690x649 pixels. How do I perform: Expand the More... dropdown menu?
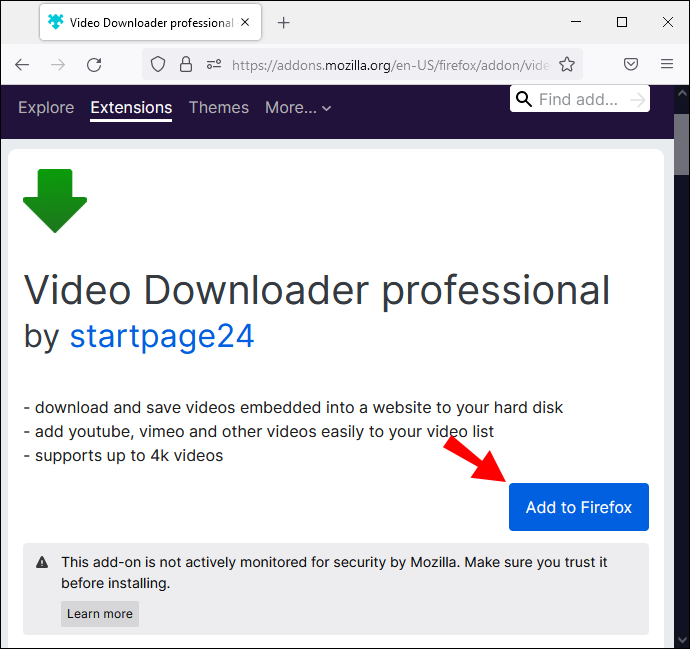[298, 108]
